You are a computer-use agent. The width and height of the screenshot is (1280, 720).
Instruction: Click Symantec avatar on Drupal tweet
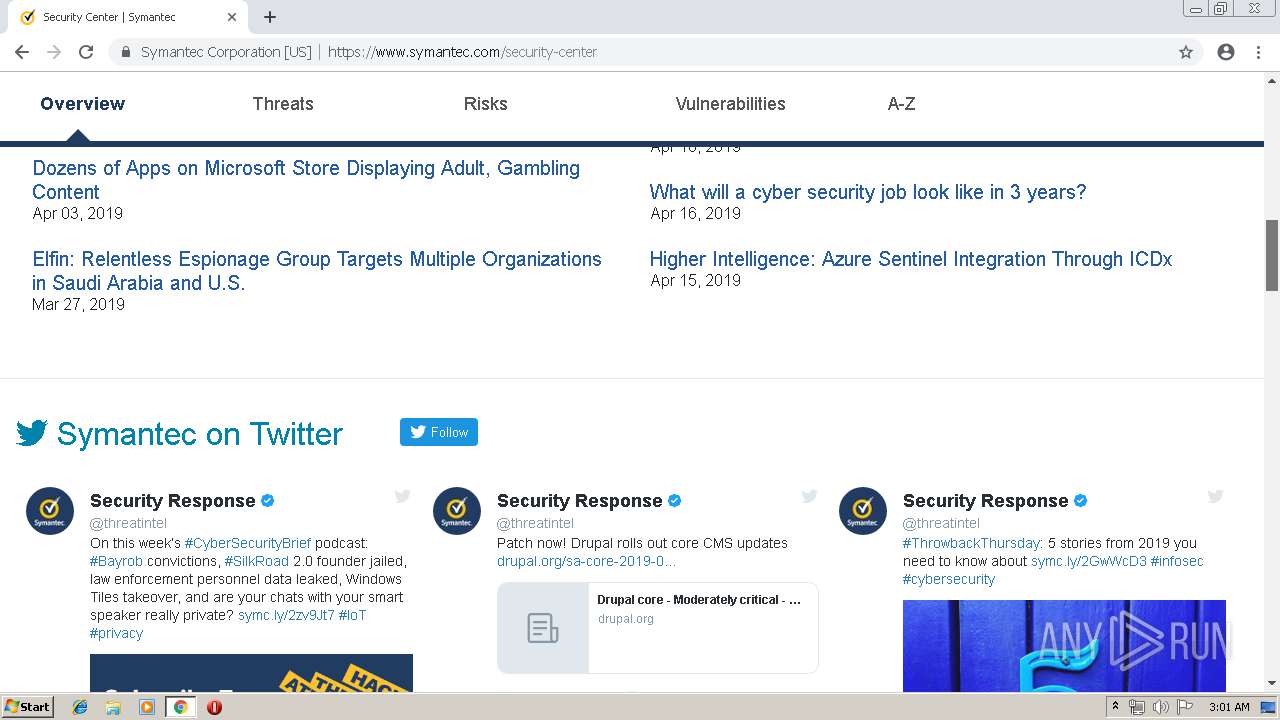[x=457, y=511]
